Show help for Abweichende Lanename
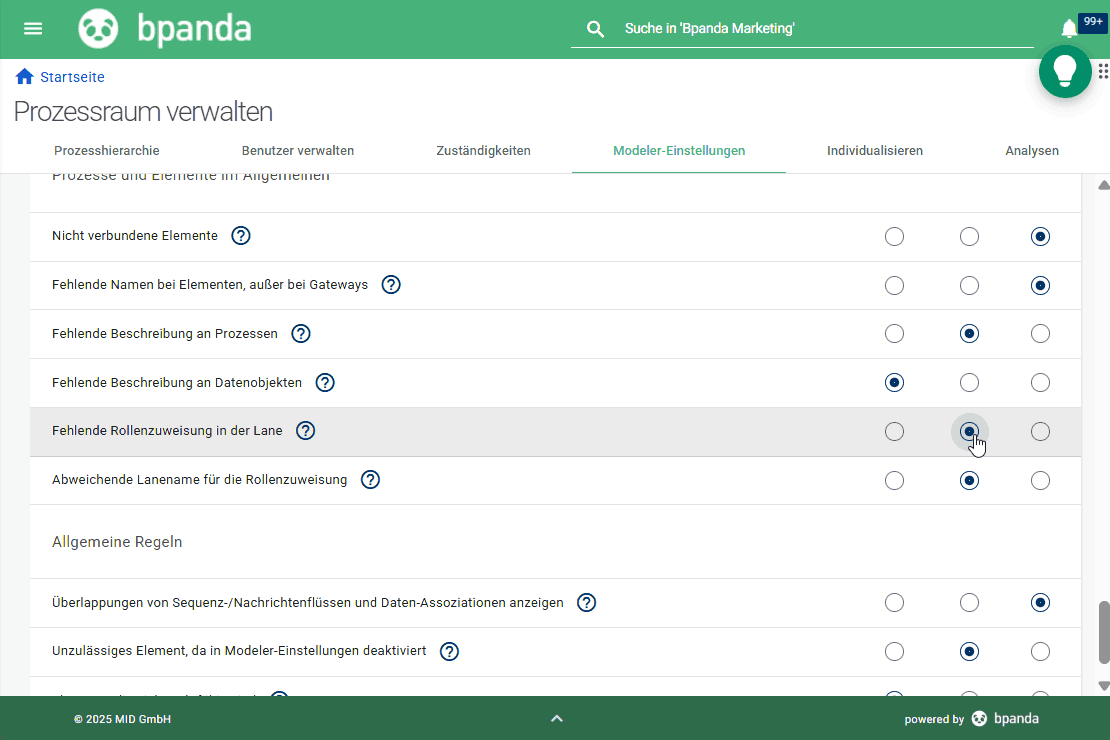This screenshot has height=740, width=1110. click(370, 479)
